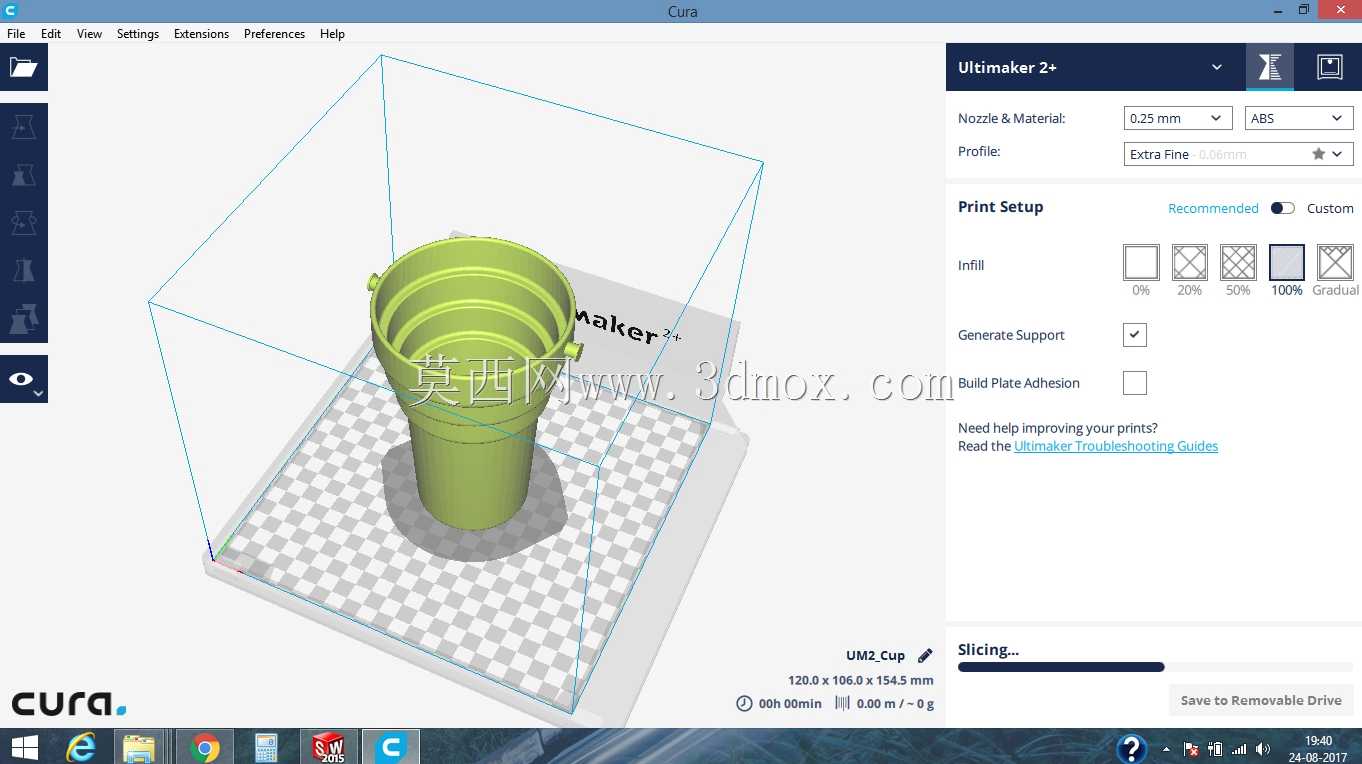Select Gradual infill option
The height and width of the screenshot is (764, 1362).
1335,262
